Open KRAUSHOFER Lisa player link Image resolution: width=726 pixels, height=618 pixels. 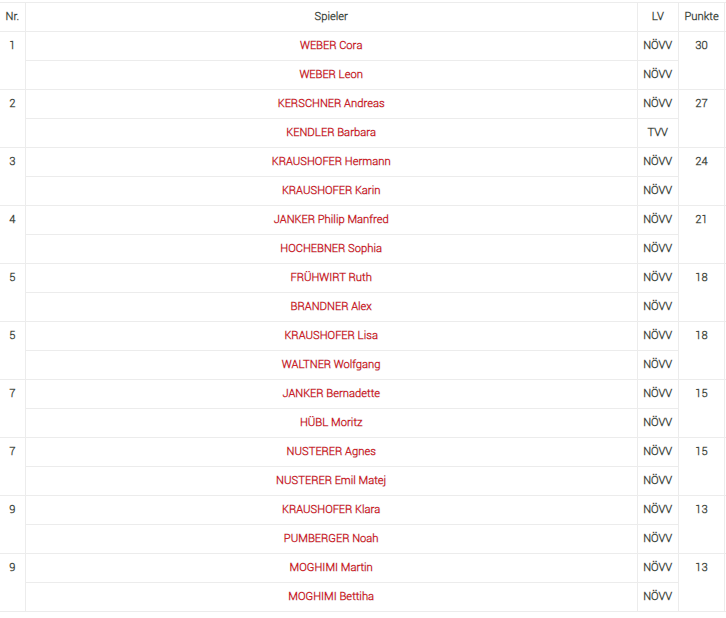tap(331, 335)
